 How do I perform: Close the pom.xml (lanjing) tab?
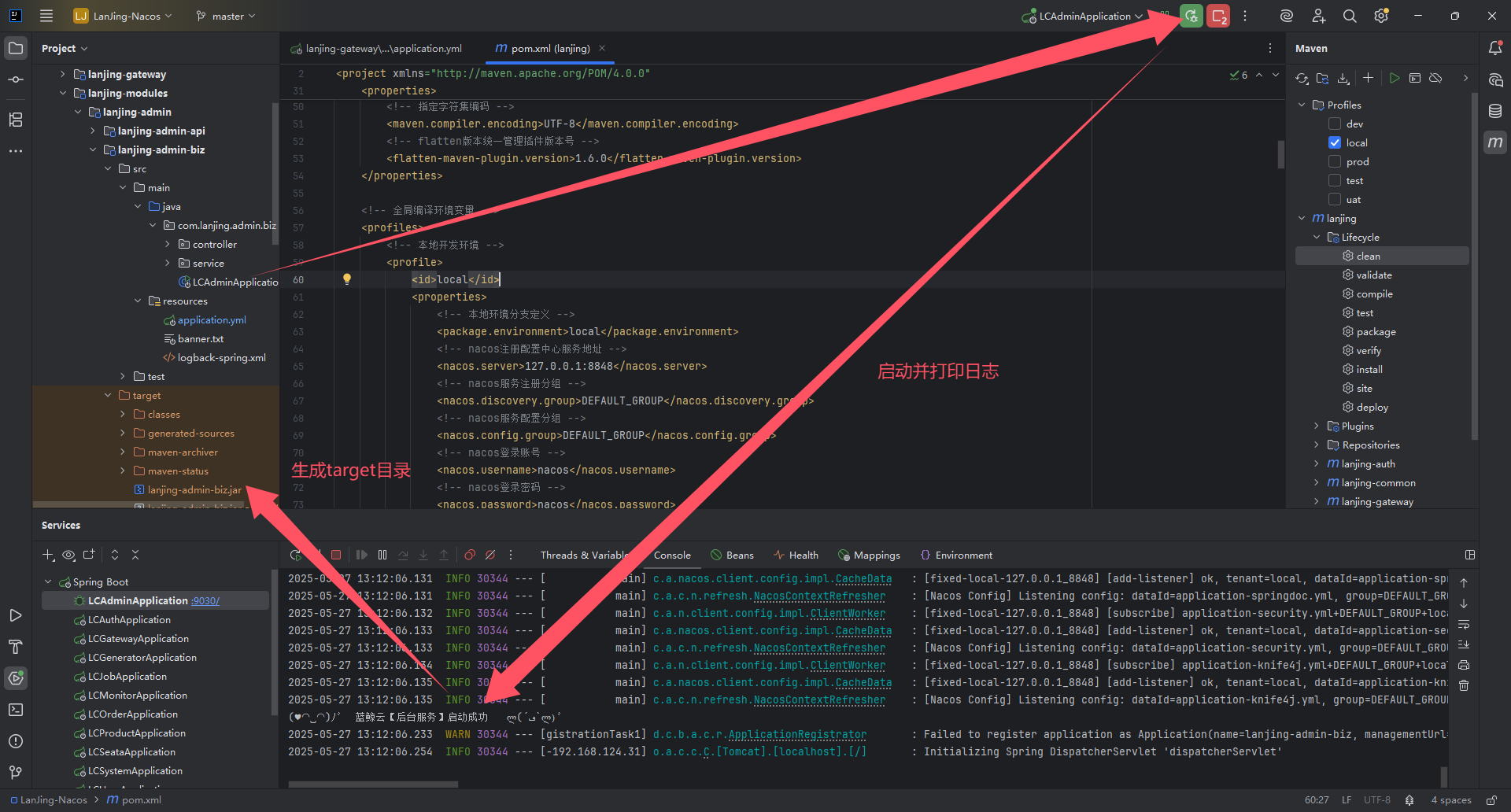[x=602, y=48]
